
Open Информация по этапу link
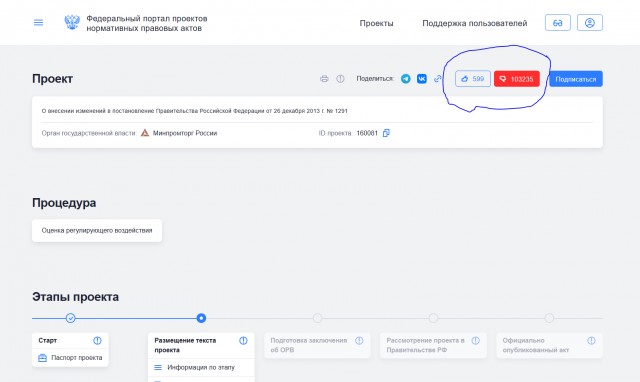click(201, 367)
